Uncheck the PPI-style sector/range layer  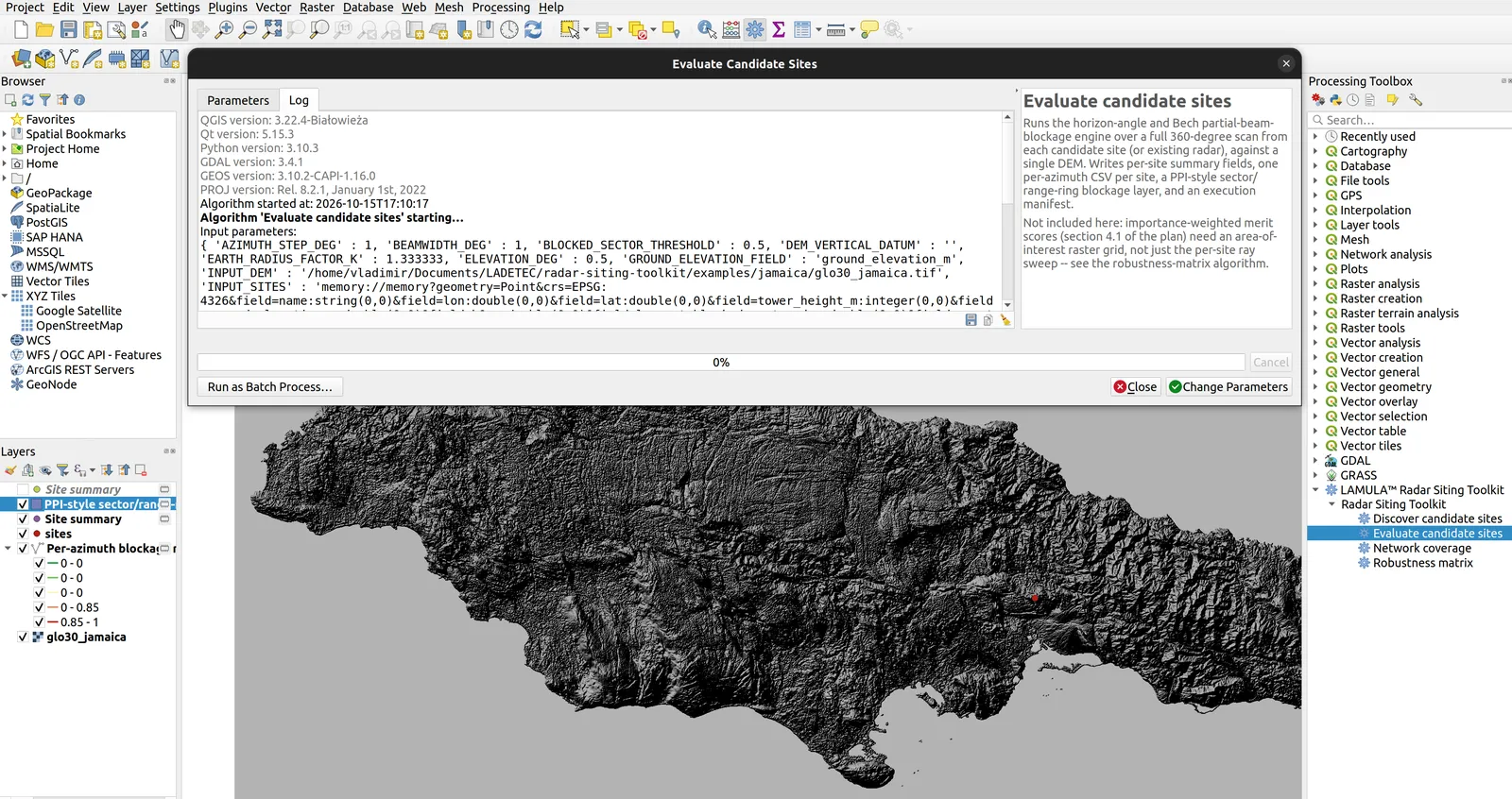(23, 504)
